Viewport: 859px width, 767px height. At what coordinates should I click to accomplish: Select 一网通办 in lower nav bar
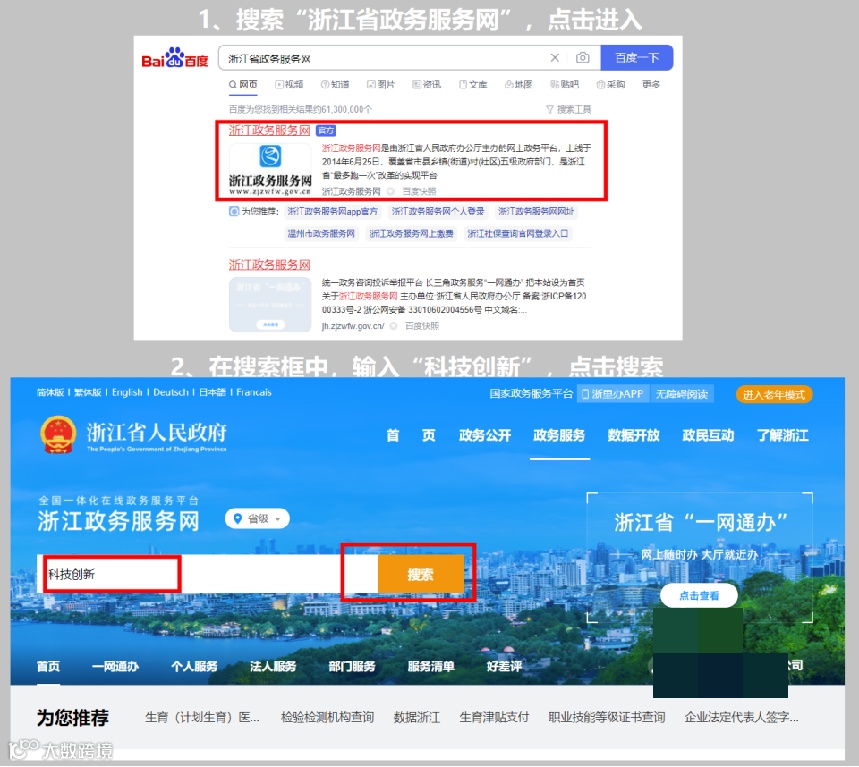point(116,667)
